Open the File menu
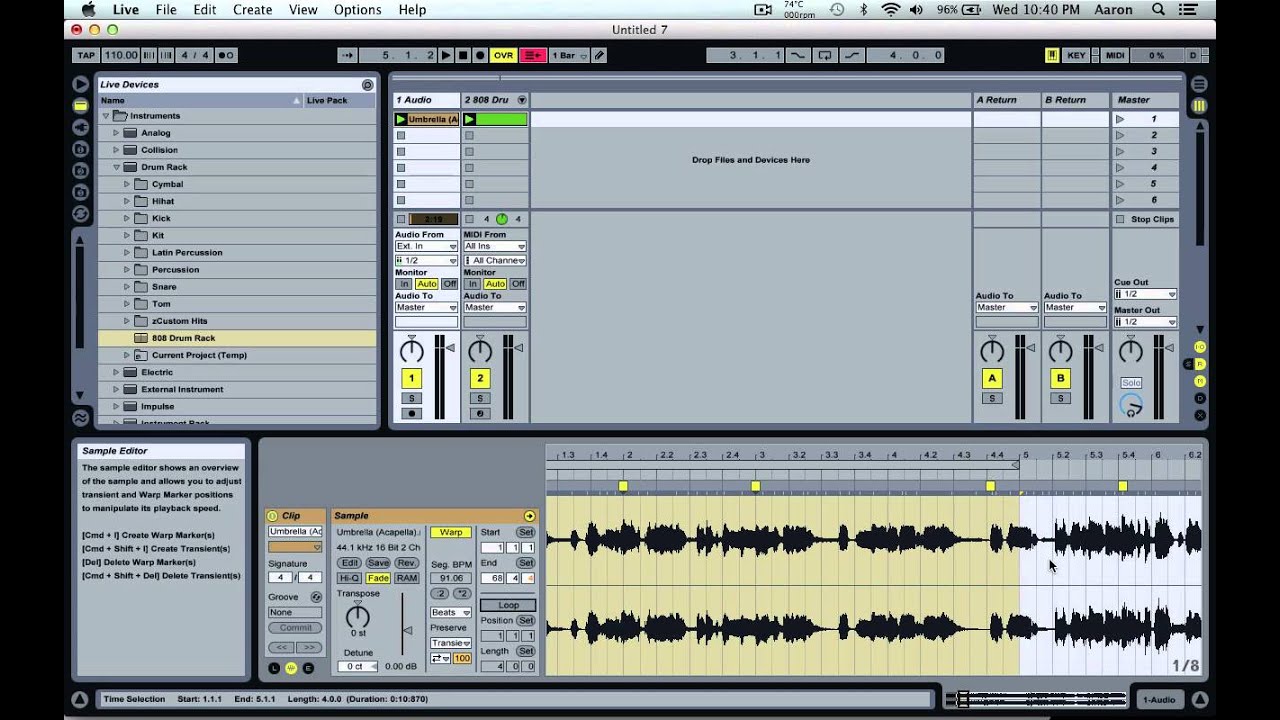1280x720 pixels. pos(166,10)
